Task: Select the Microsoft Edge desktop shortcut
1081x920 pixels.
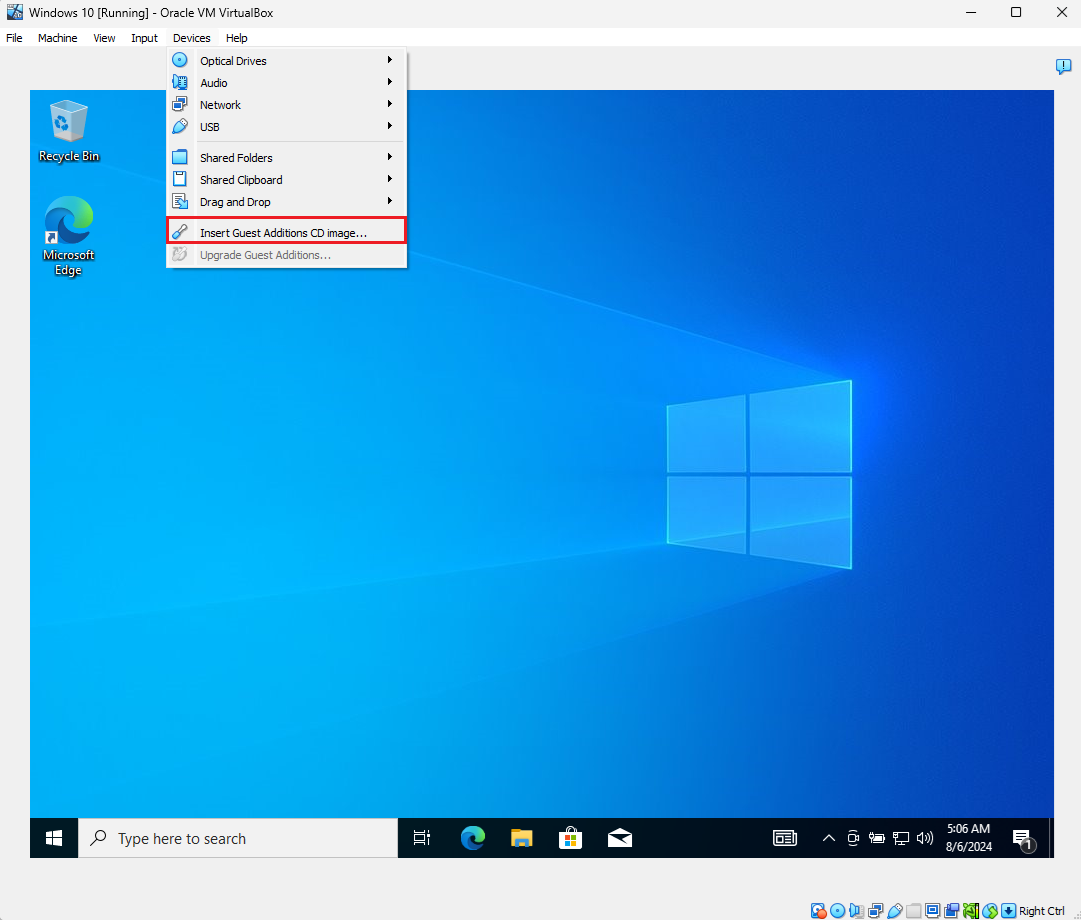Action: 68,236
